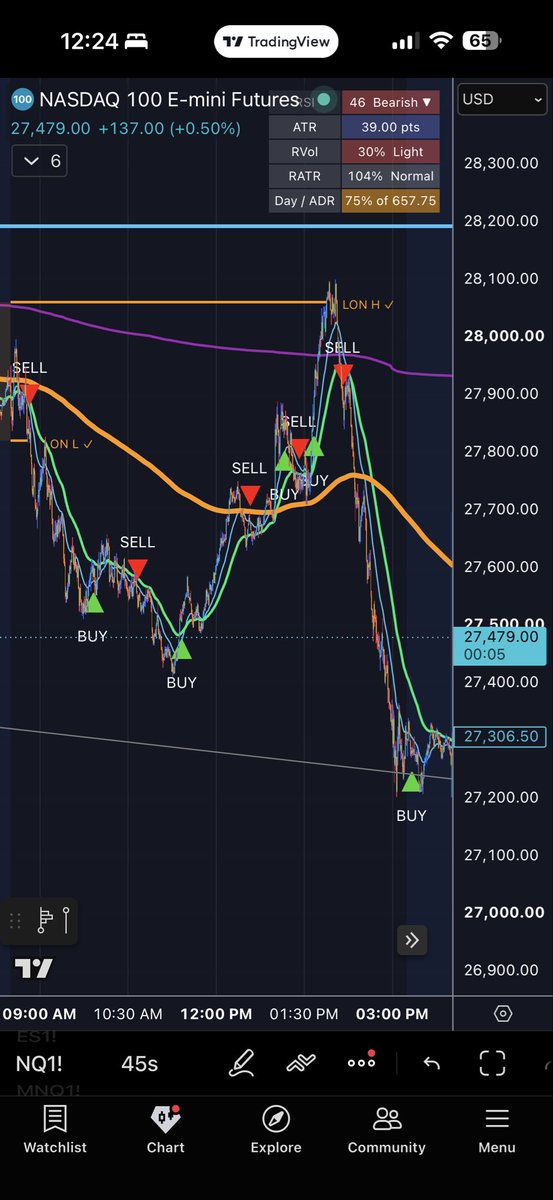Tap the 28,000.00 price axis label
The width and height of the screenshot is (553, 1200).
point(504,336)
